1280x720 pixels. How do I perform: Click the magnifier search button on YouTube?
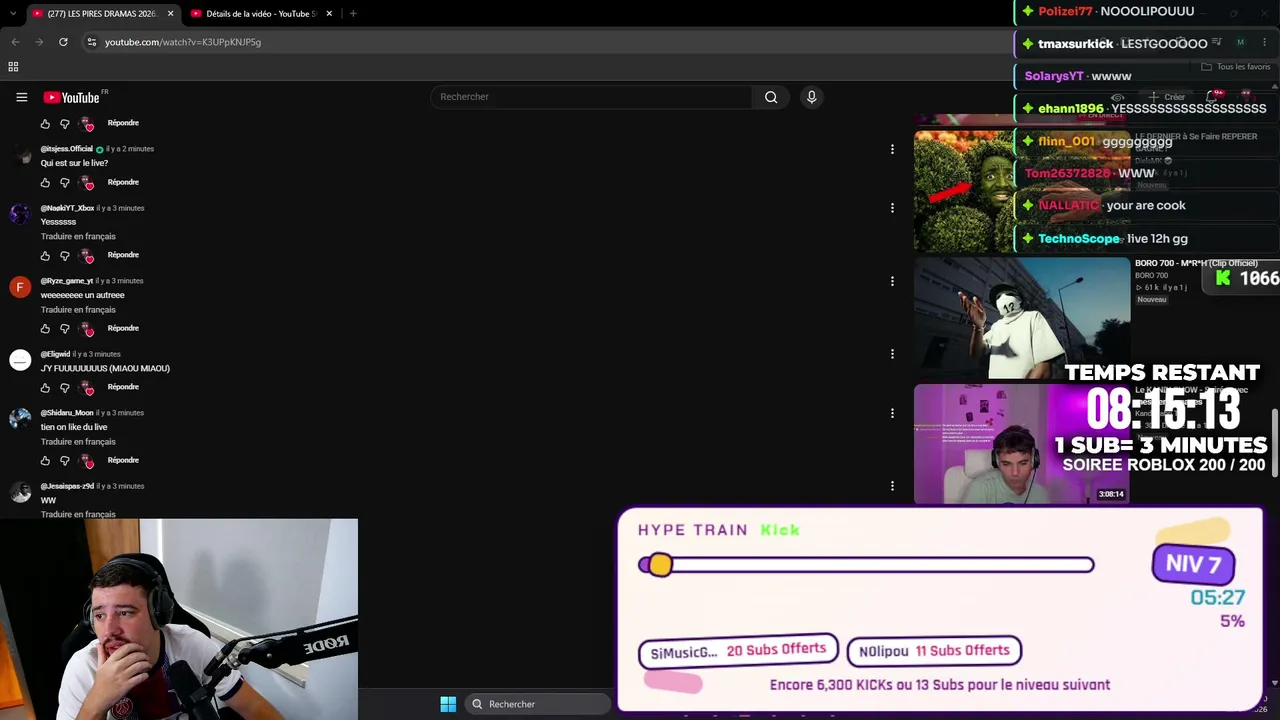click(771, 97)
